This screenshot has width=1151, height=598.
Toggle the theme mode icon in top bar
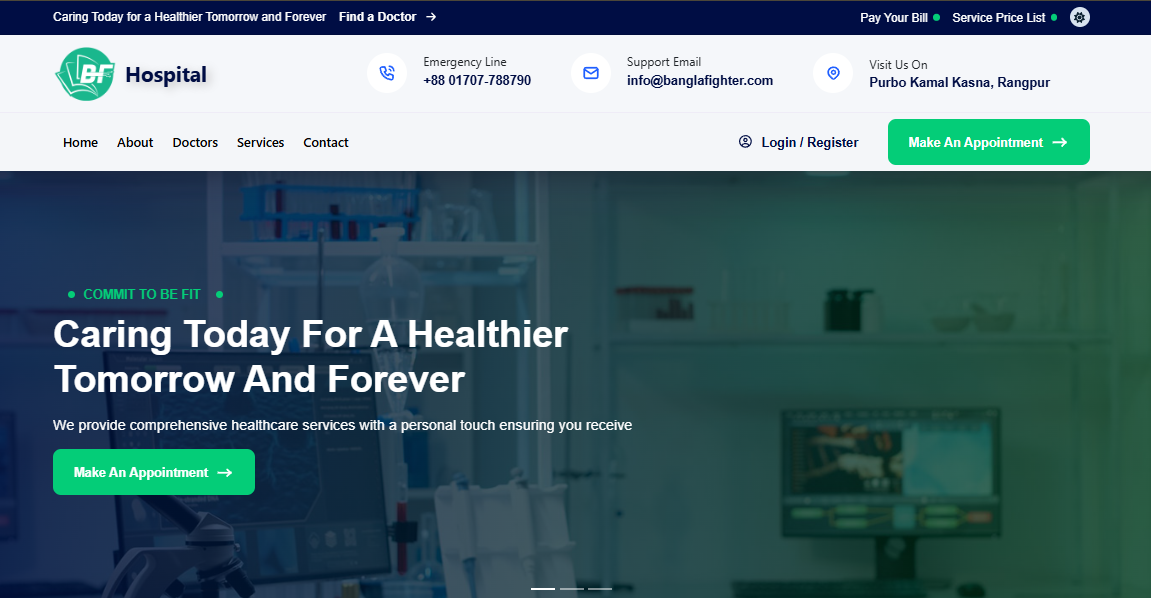pyautogui.click(x=1080, y=17)
